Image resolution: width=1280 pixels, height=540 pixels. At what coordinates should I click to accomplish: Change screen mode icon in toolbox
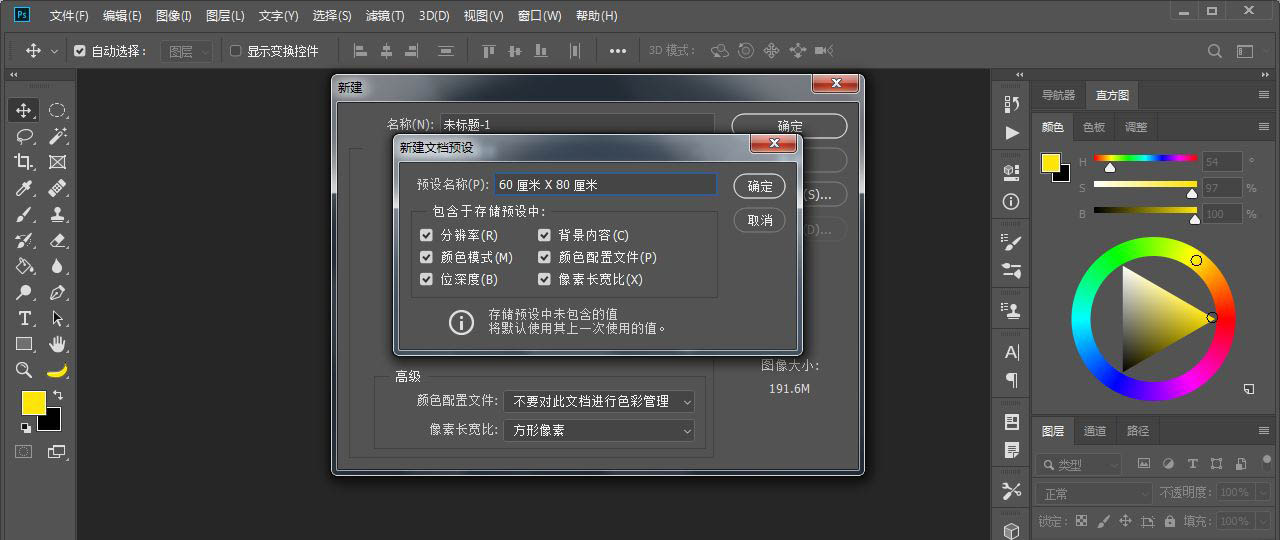pos(56,452)
